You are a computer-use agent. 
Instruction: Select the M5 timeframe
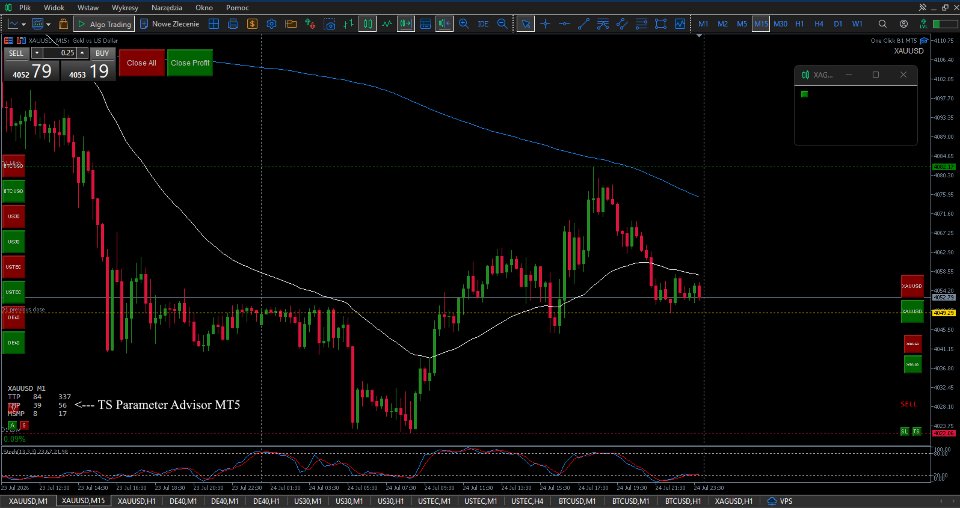coord(741,24)
